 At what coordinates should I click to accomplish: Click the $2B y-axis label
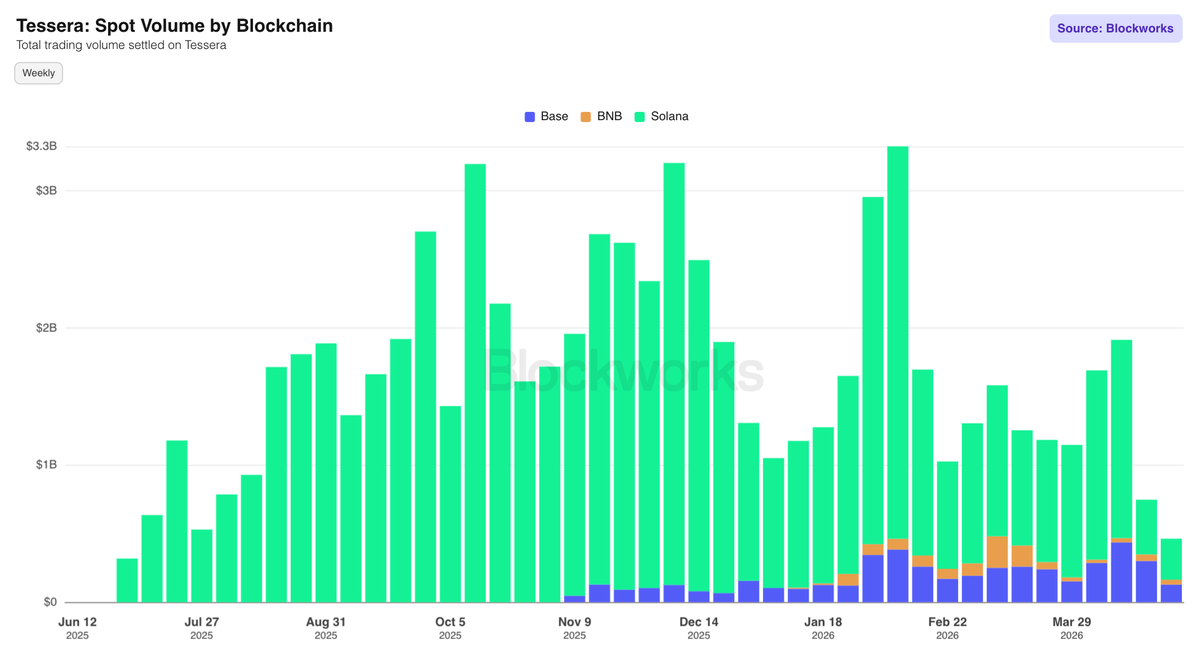click(x=47, y=328)
